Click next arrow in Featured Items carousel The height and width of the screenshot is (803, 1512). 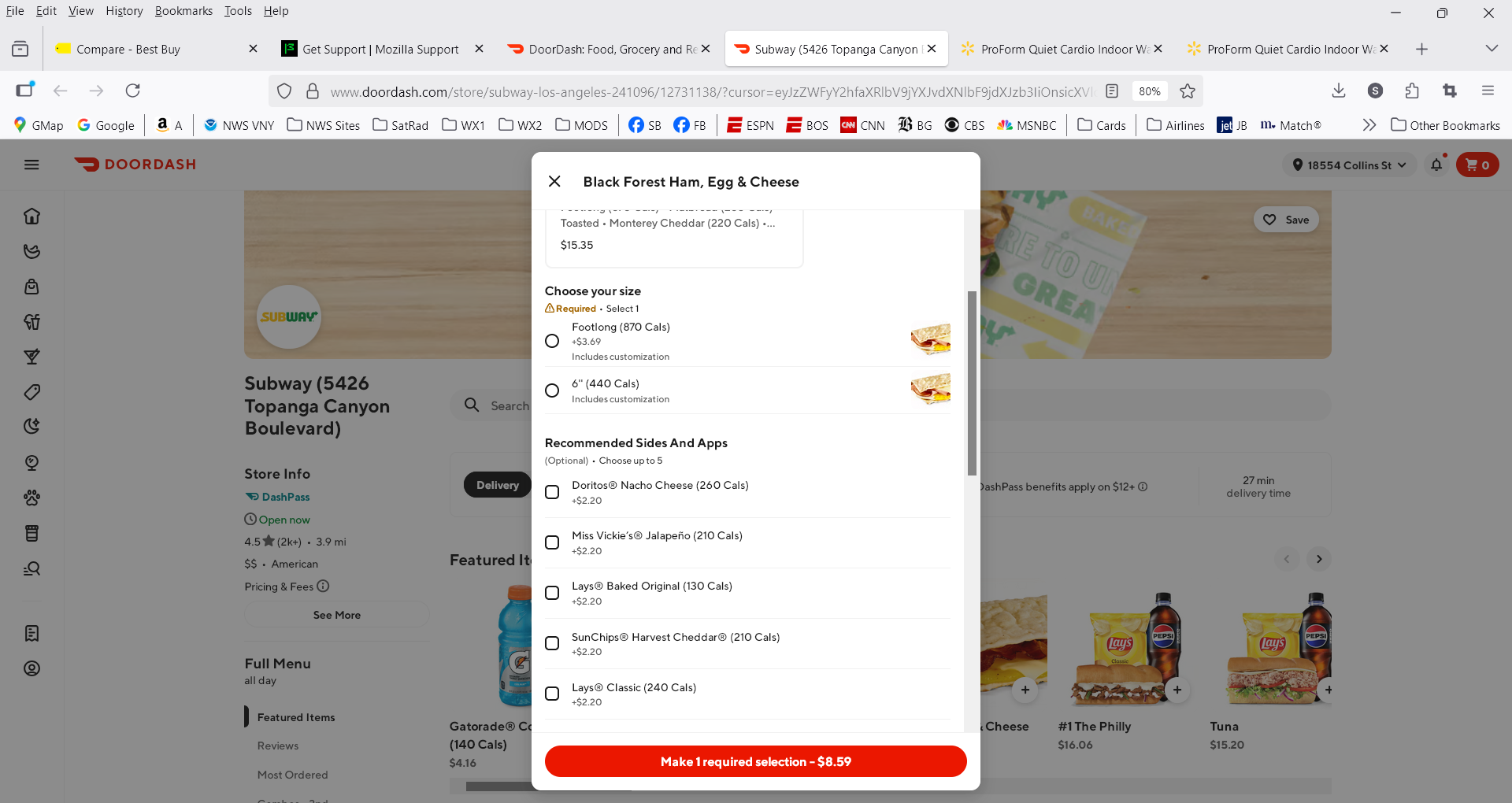coord(1319,559)
